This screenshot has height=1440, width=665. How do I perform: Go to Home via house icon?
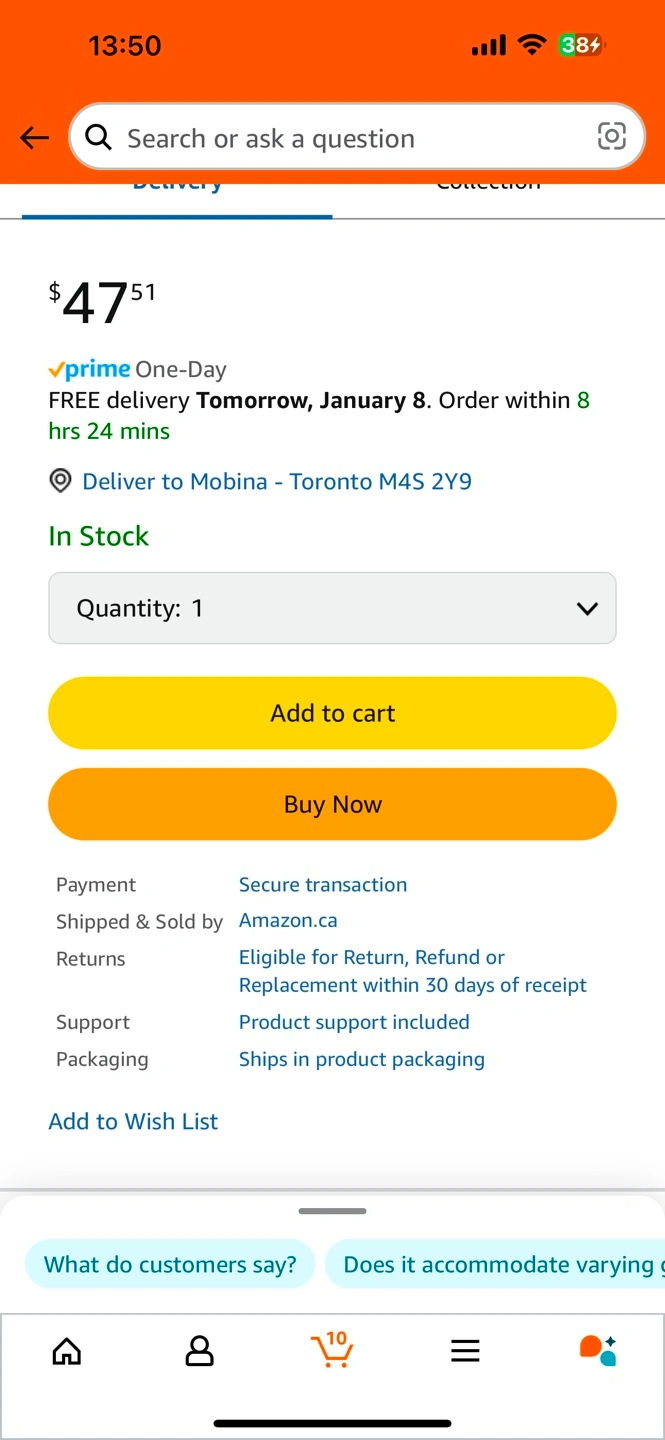tap(67, 1352)
